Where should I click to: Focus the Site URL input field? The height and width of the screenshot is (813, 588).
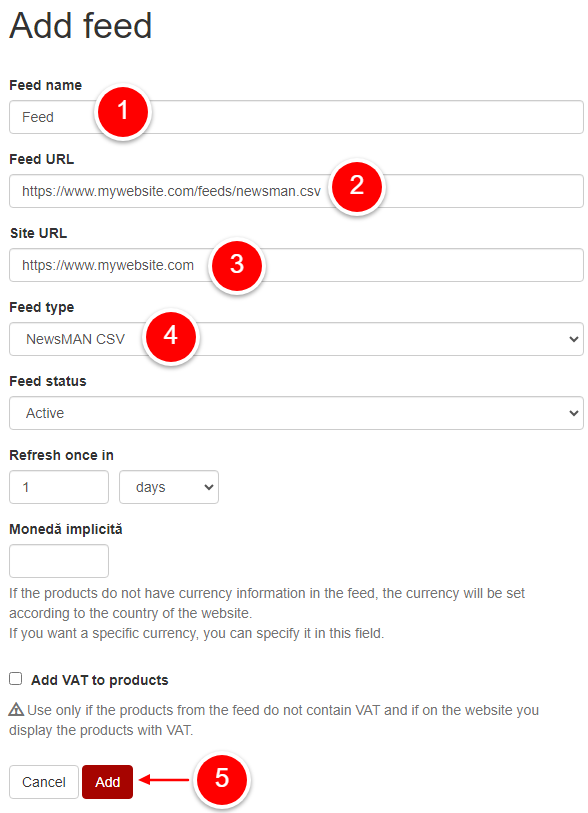point(296,265)
